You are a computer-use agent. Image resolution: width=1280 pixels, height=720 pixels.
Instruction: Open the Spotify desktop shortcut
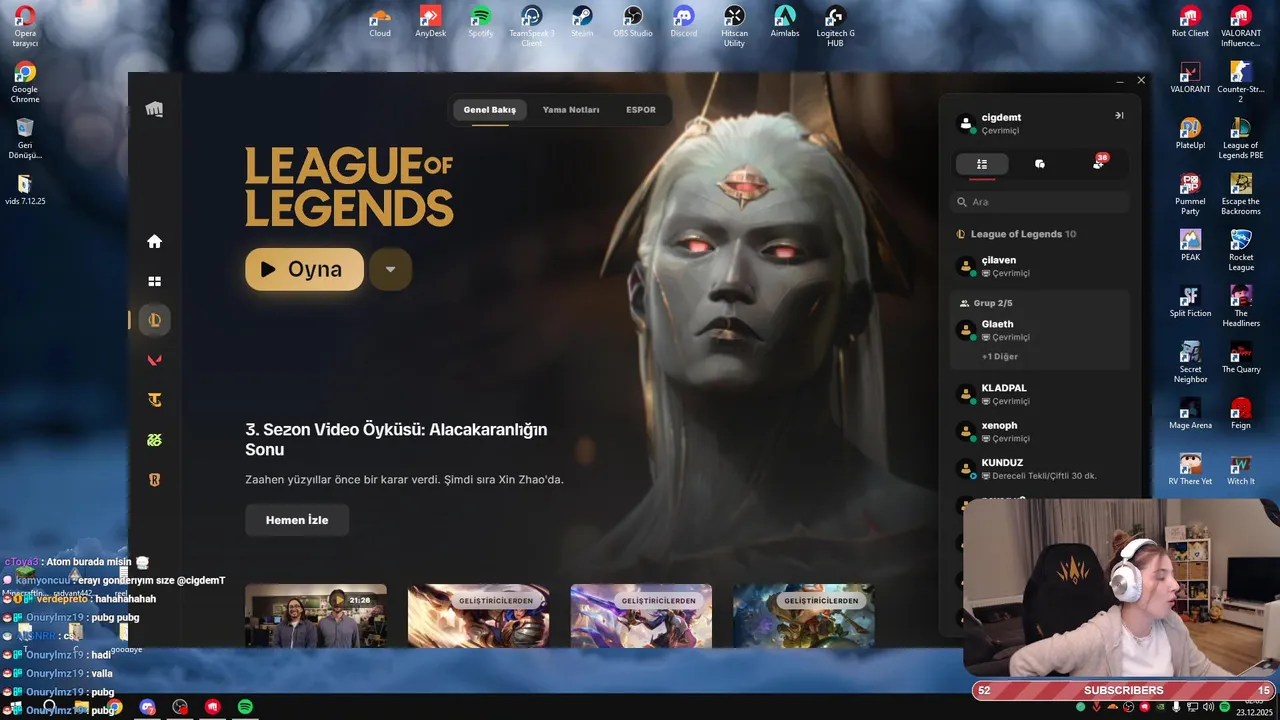coord(481,22)
